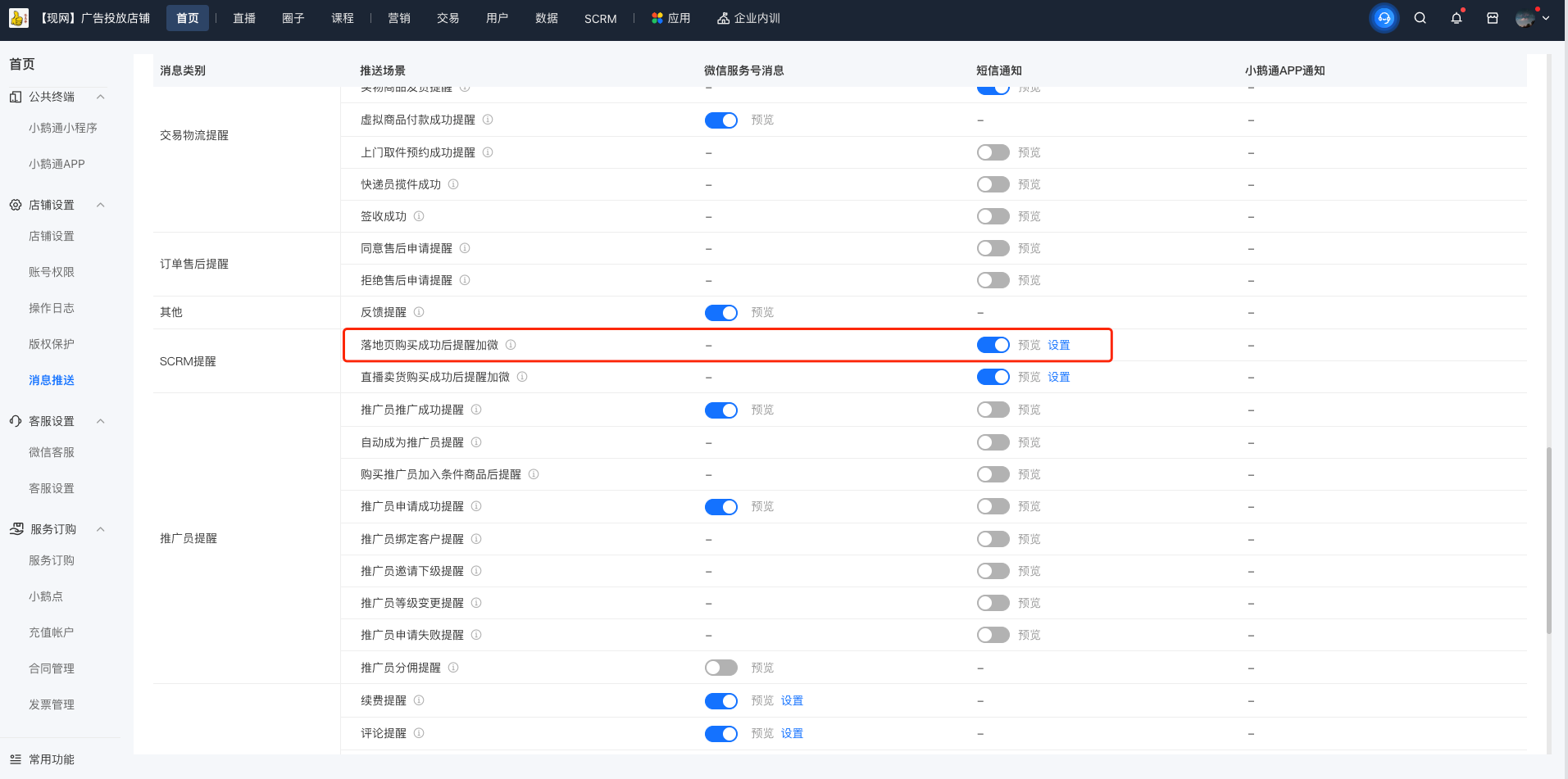1568x779 pixels.
Task: Open 充值帐户 in the sidebar
Action: coord(52,632)
